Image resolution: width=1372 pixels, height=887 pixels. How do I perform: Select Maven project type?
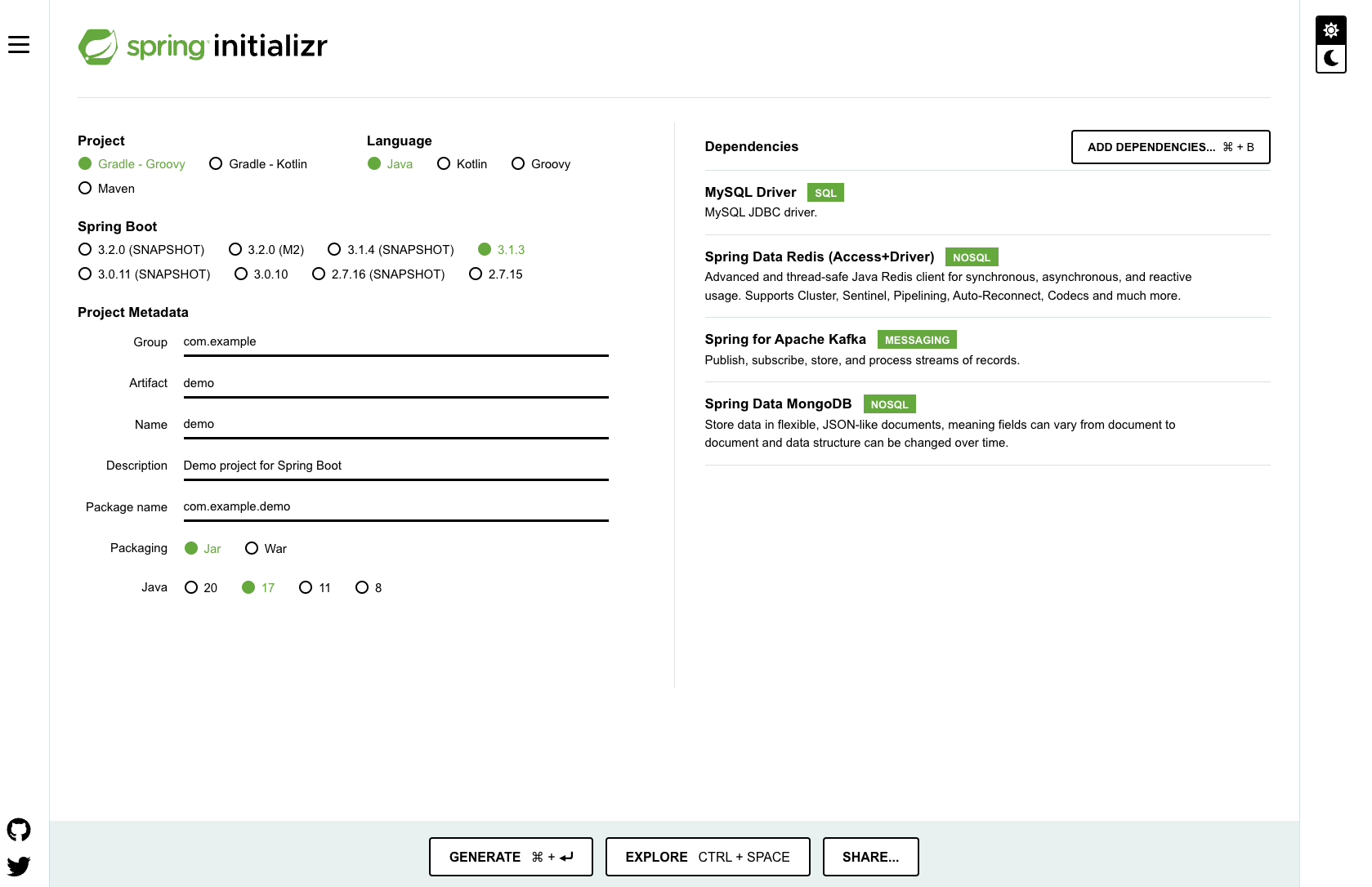point(106,189)
